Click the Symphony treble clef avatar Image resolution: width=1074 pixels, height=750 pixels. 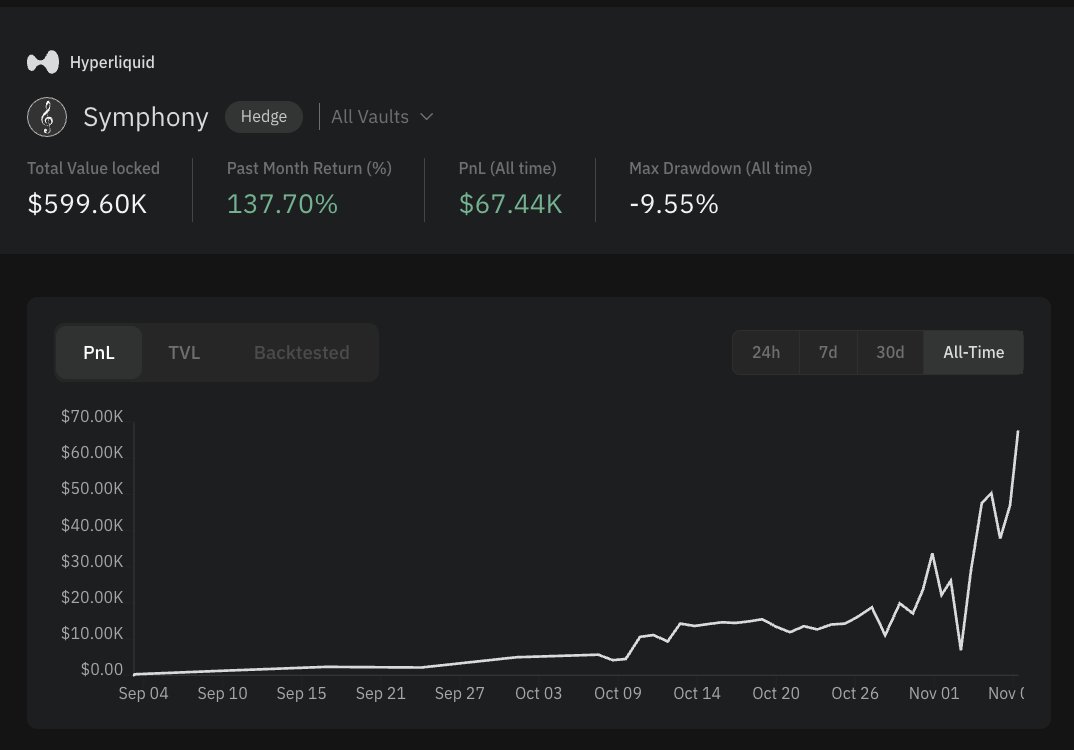(x=47, y=117)
